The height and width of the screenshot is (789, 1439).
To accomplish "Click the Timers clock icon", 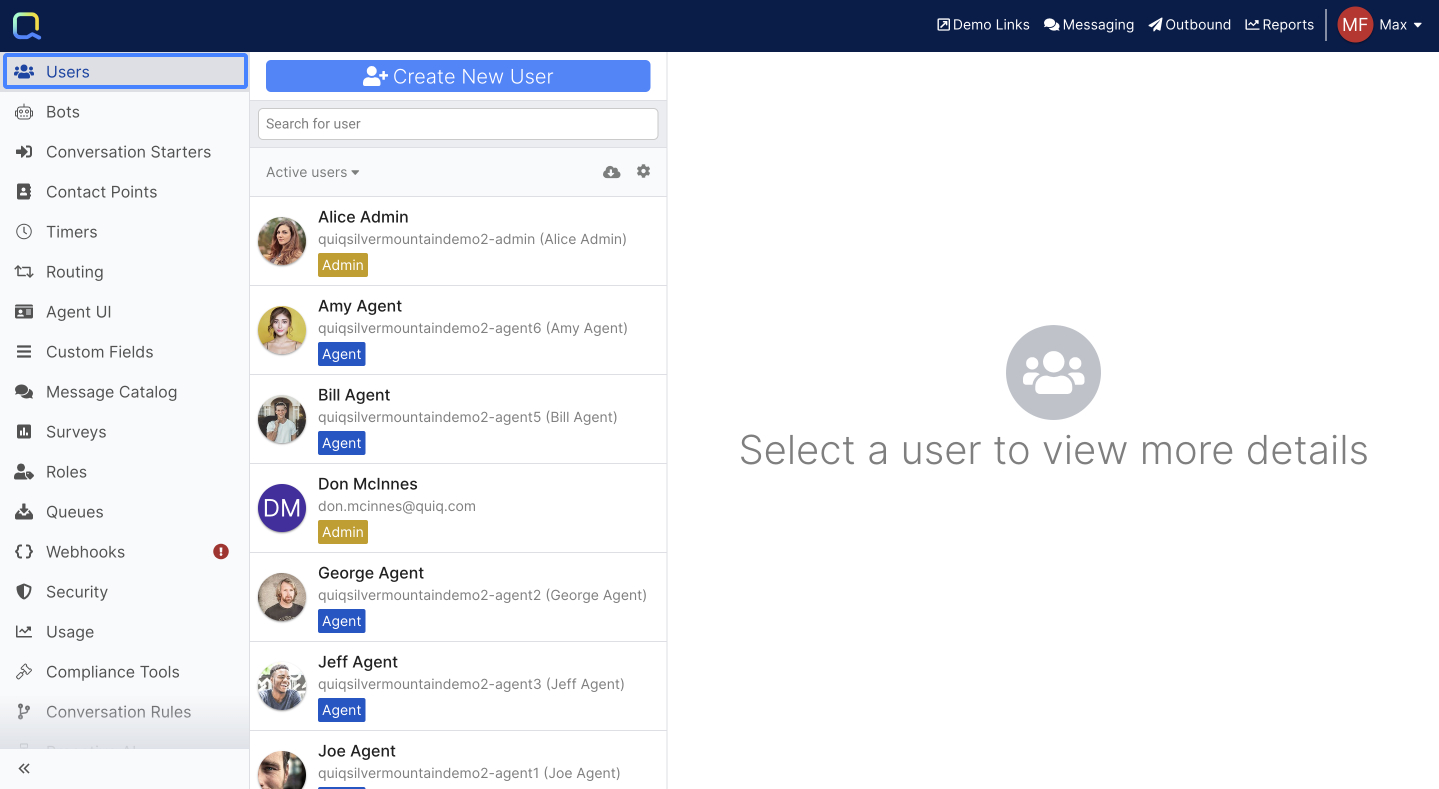I will [x=24, y=232].
